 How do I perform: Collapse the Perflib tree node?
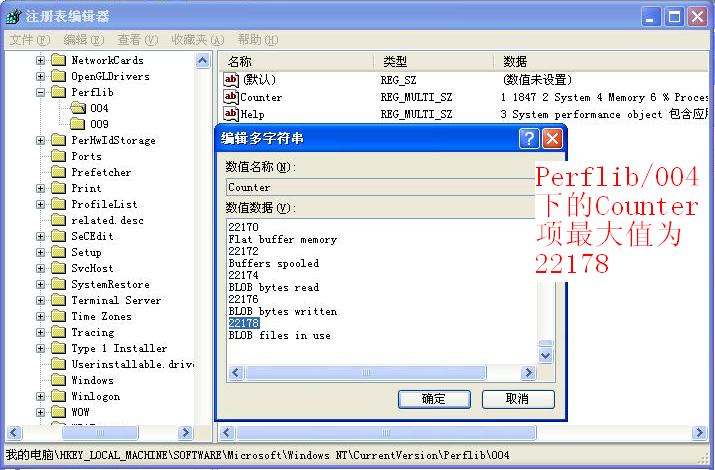coord(41,92)
